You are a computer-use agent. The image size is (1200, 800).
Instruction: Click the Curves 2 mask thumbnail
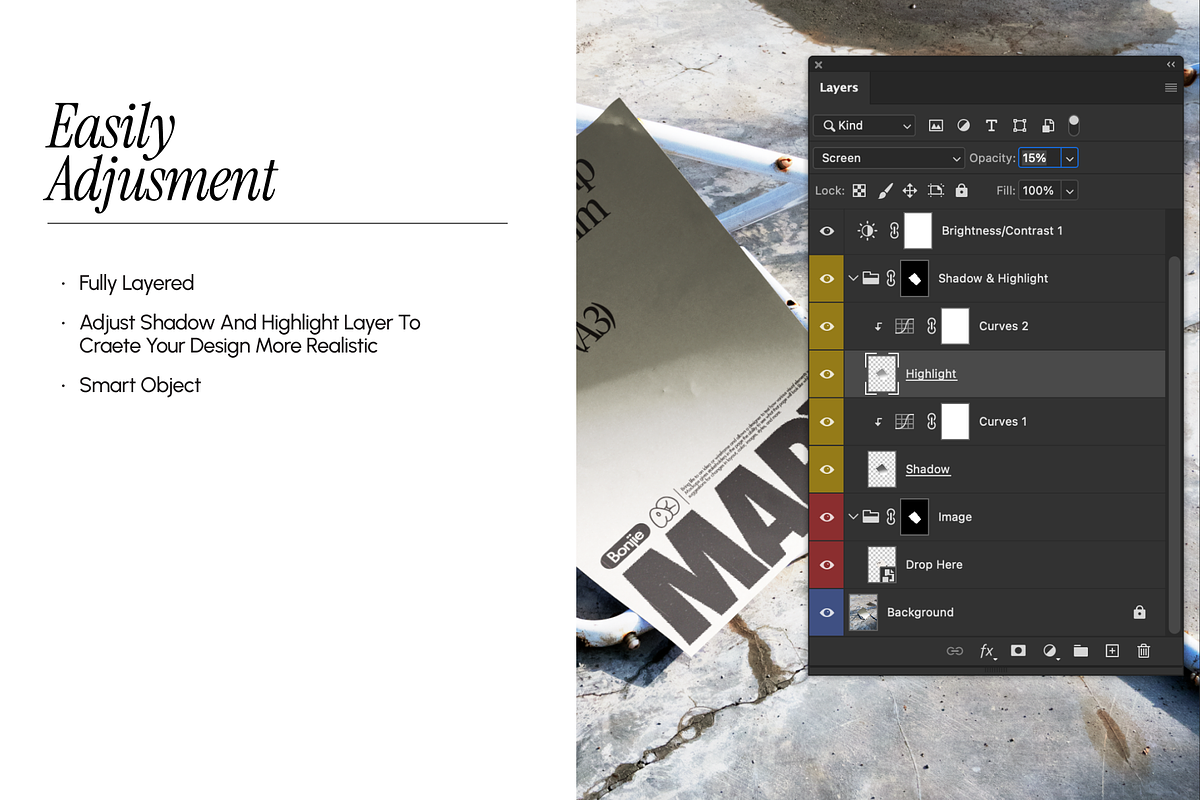pyautogui.click(x=955, y=326)
